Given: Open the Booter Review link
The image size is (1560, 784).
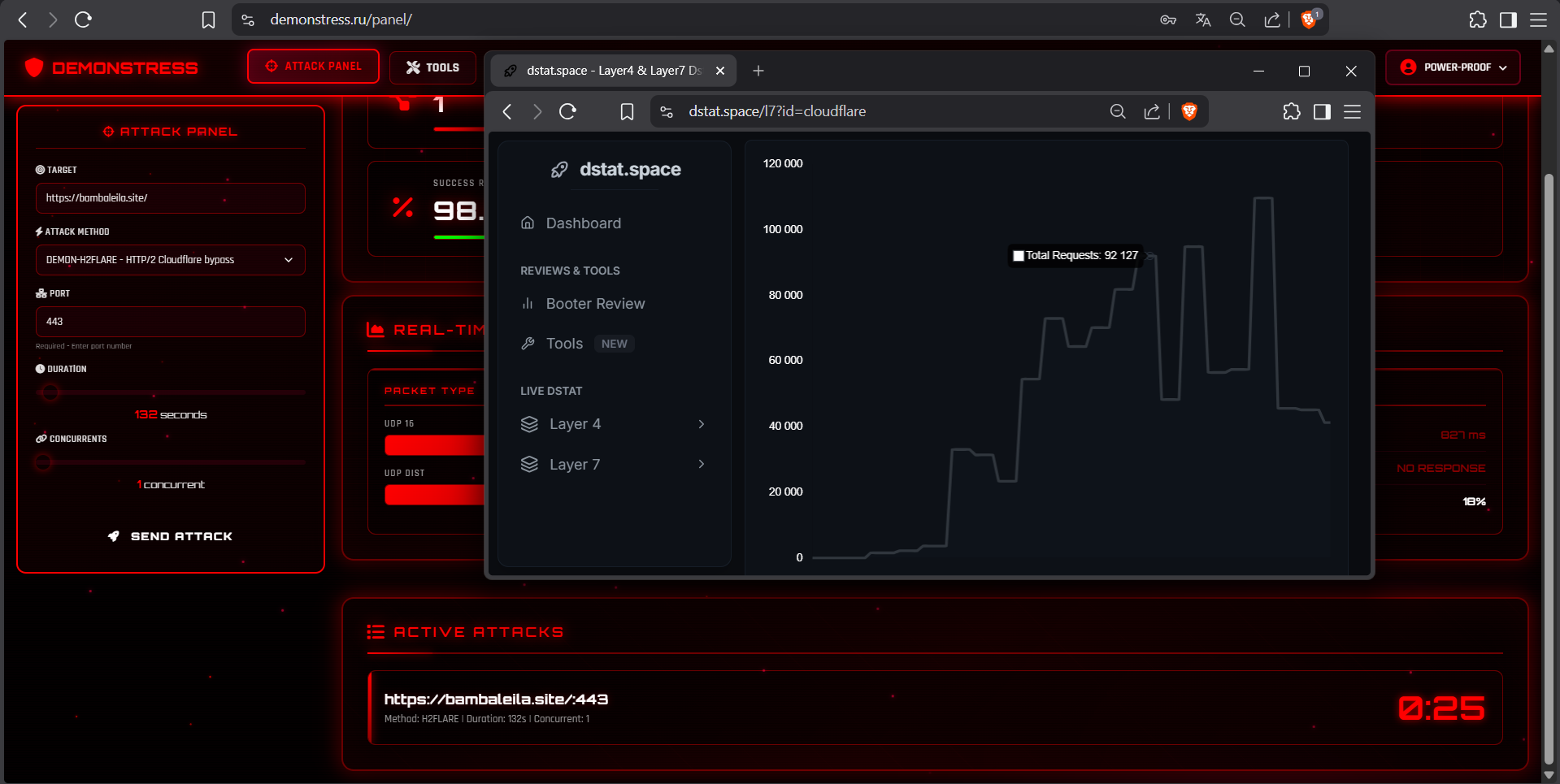Looking at the screenshot, I should point(595,304).
